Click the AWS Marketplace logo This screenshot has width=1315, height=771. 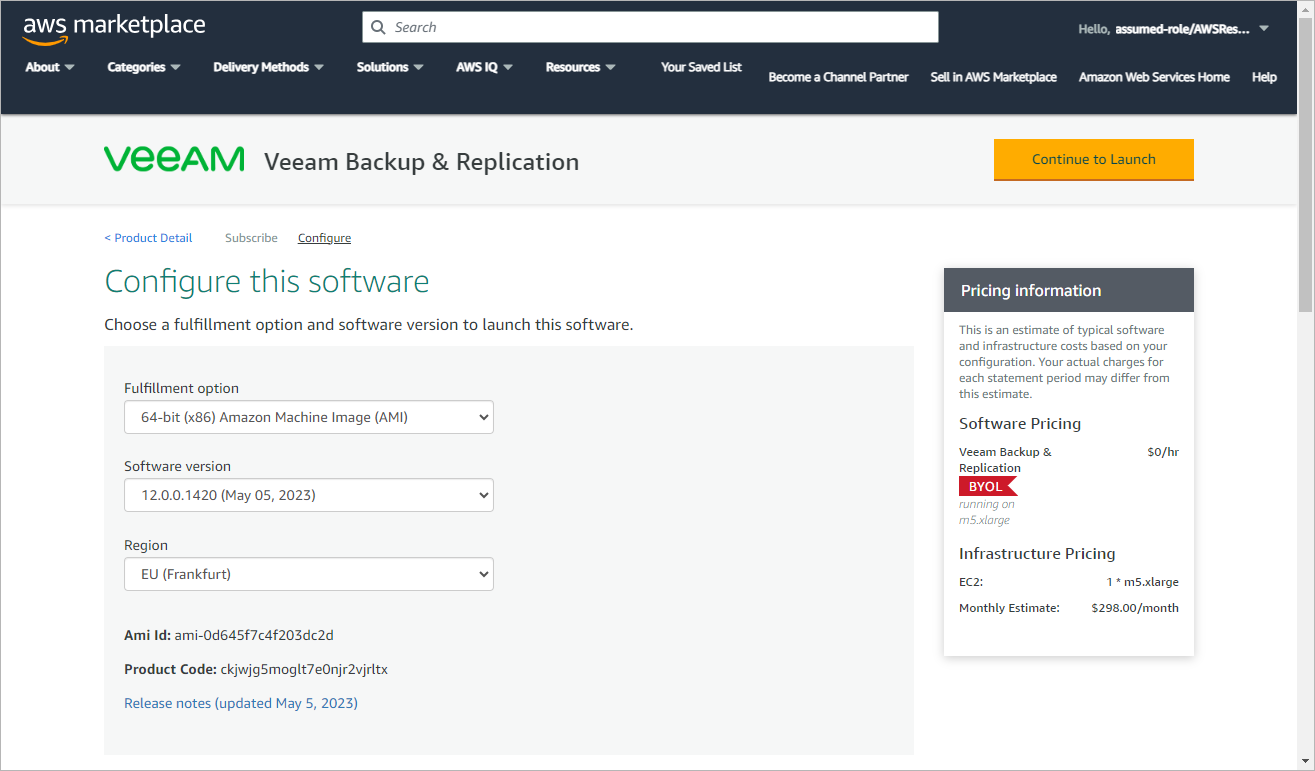pos(114,28)
